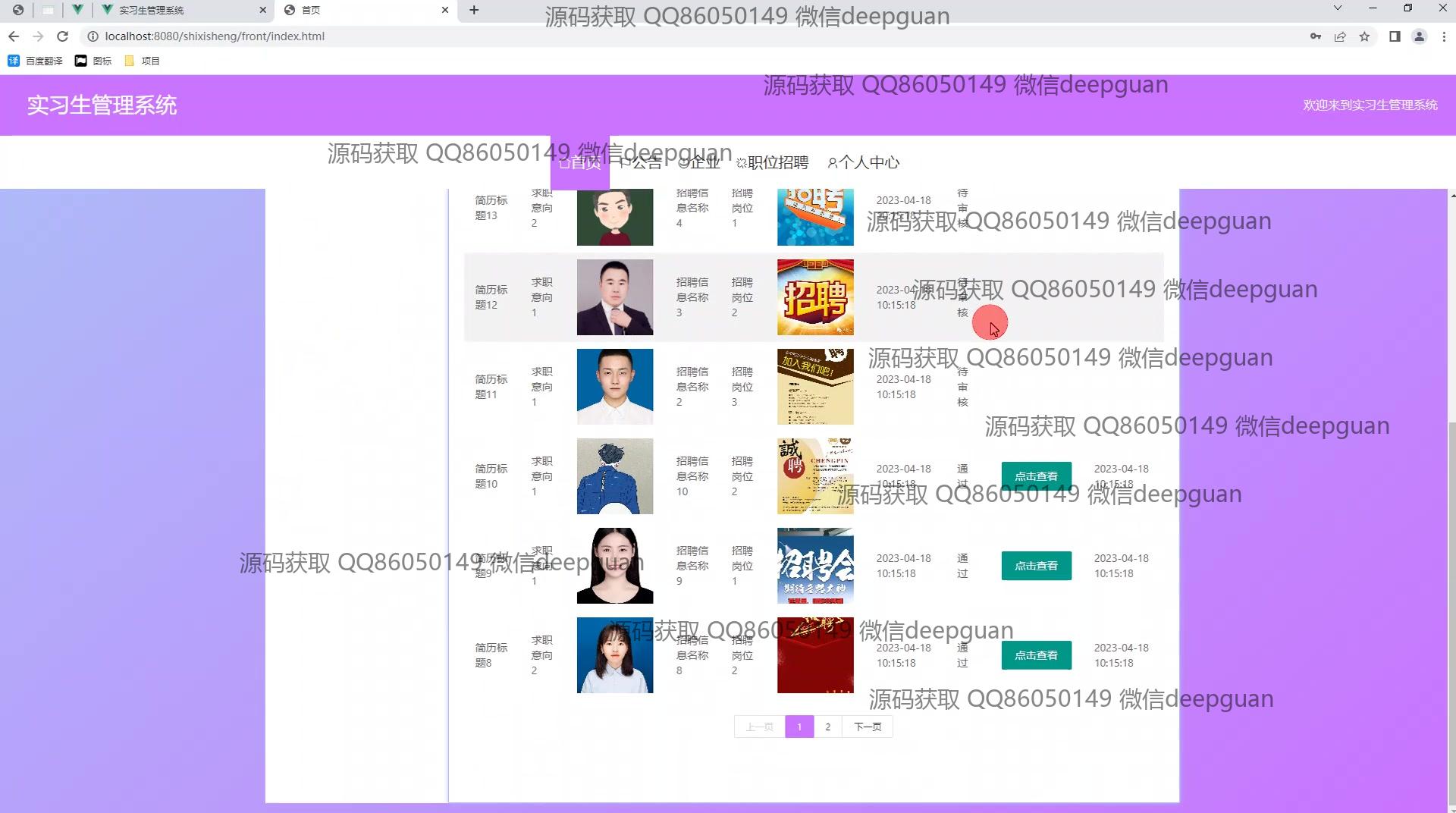The image size is (1456, 813).
Task: Open the password key icon in address bar
Action: (x=1316, y=36)
